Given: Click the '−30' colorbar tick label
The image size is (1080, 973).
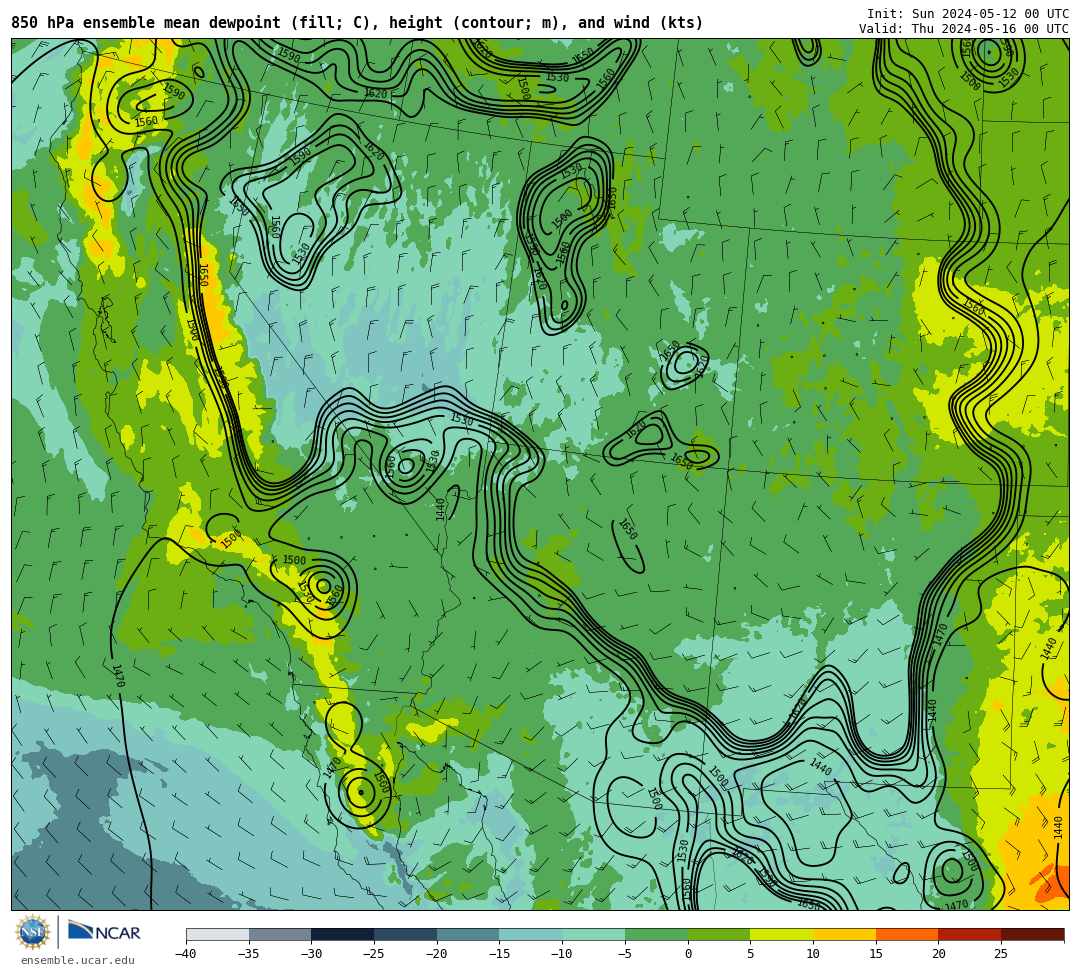Looking at the screenshot, I should [x=311, y=954].
